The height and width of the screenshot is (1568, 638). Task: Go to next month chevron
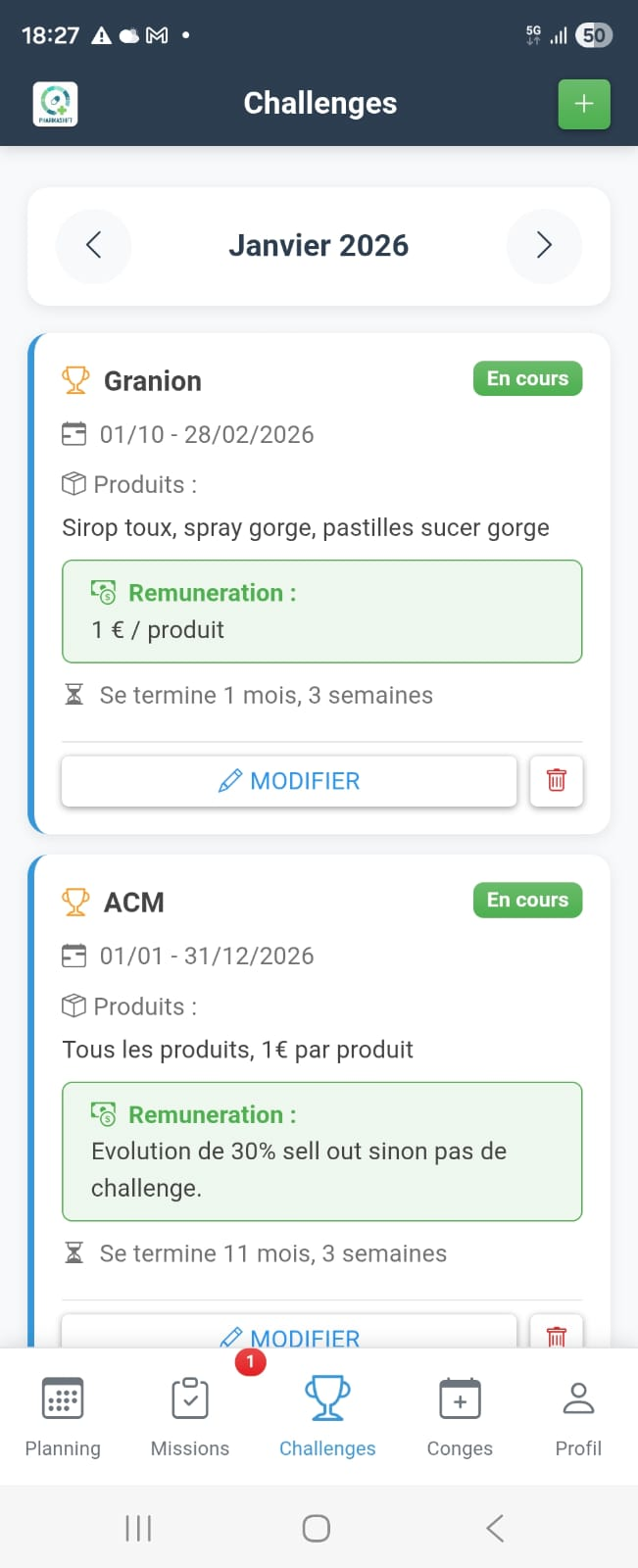click(x=544, y=245)
